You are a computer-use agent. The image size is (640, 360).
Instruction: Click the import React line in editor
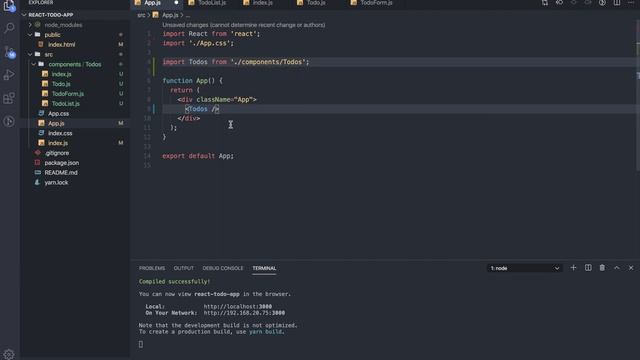click(x=211, y=34)
